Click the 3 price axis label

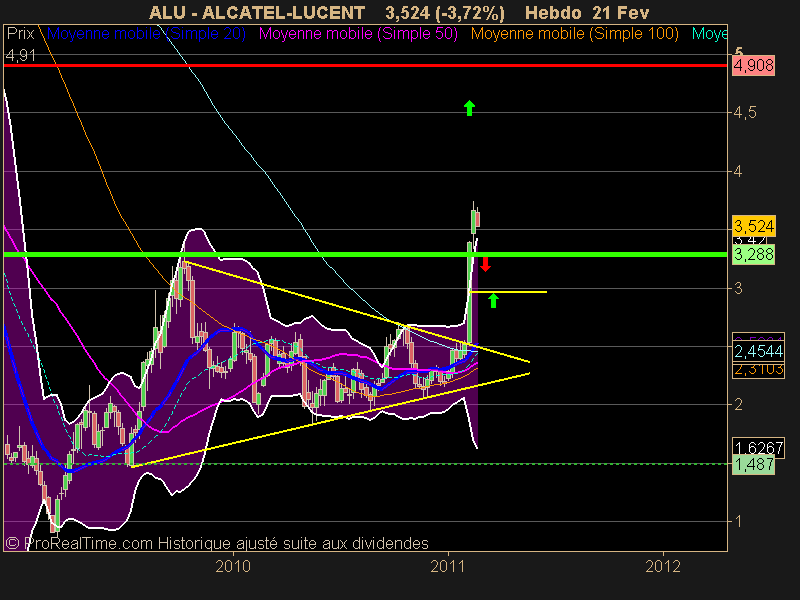click(x=738, y=288)
